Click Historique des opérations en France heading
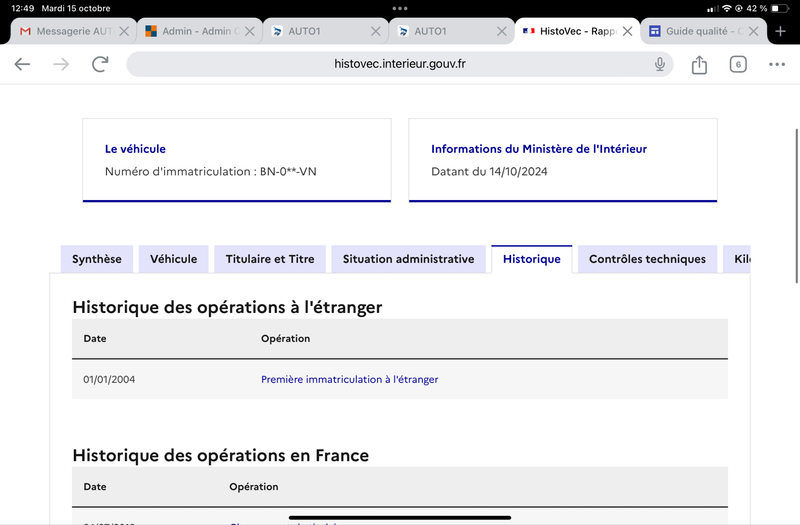This screenshot has height=525, width=800. (220, 455)
